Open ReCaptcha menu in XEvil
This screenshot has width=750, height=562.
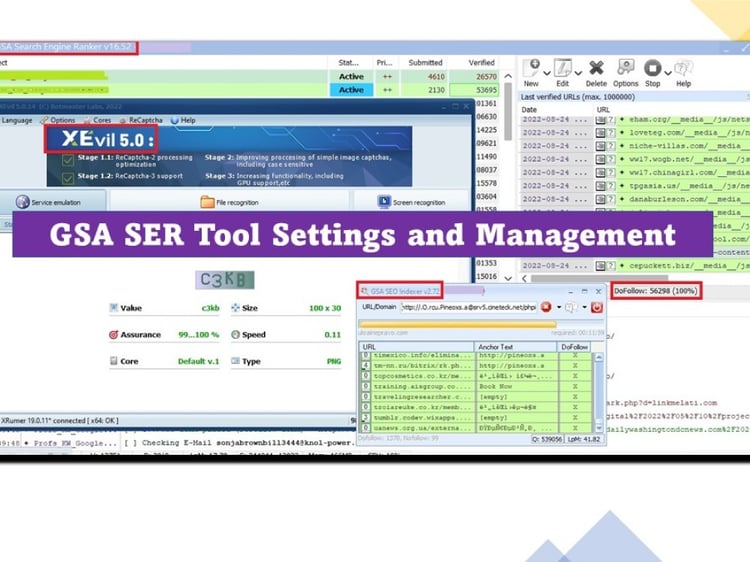tap(142, 120)
